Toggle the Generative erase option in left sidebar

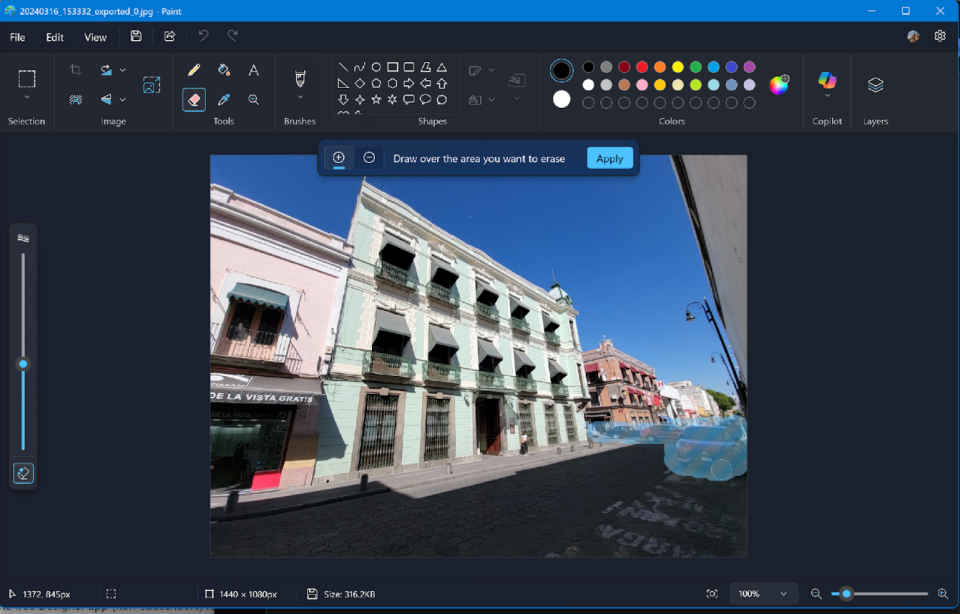coord(22,473)
